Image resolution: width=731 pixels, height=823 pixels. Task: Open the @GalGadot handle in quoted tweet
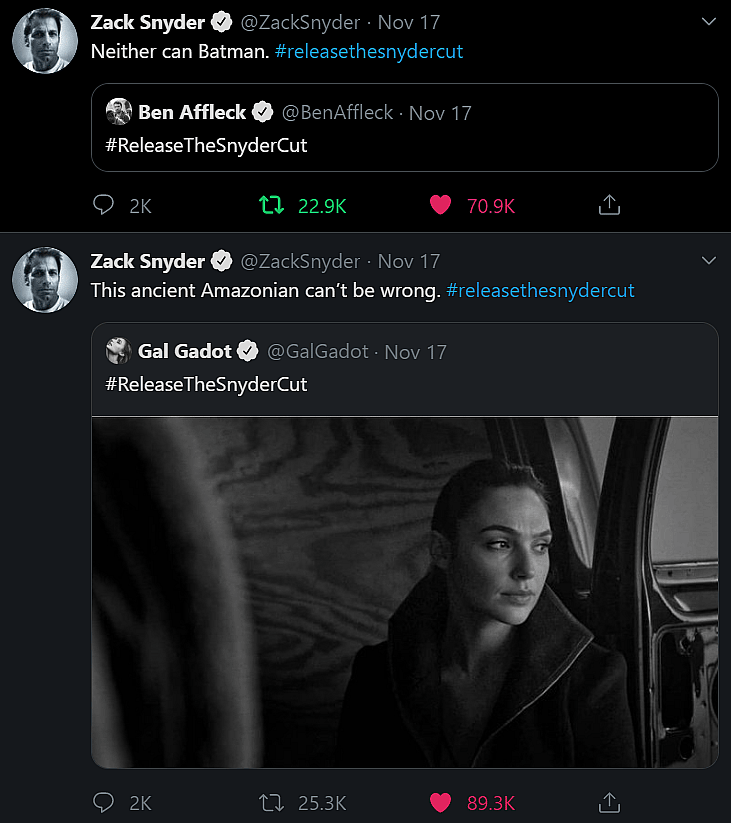(319, 351)
